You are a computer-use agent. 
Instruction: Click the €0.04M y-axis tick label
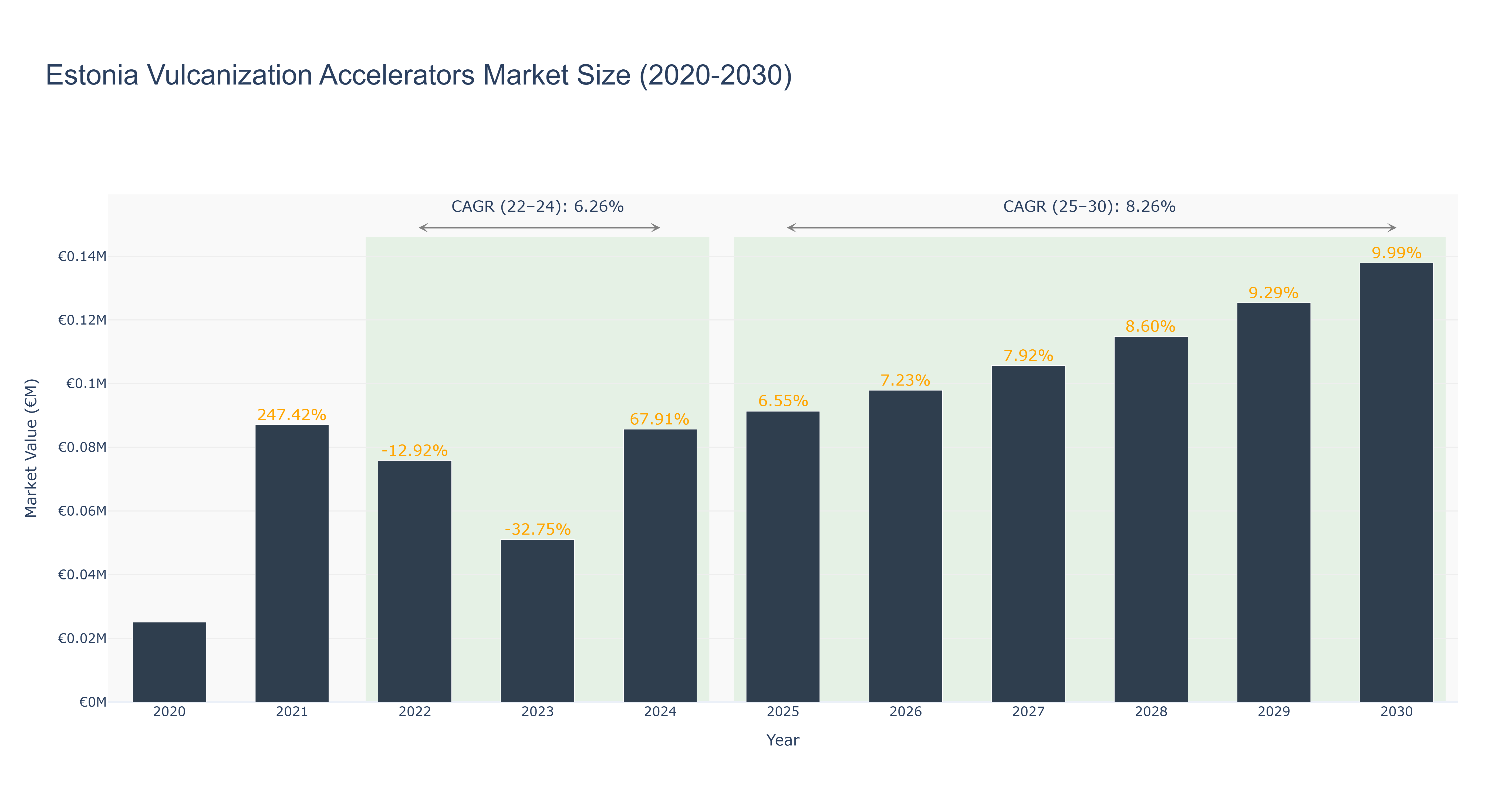coord(82,575)
